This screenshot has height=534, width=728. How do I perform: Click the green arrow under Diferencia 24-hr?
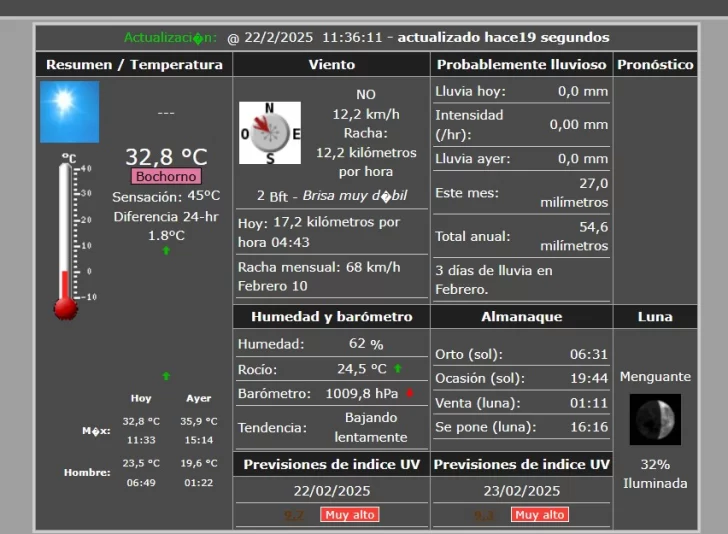click(166, 251)
